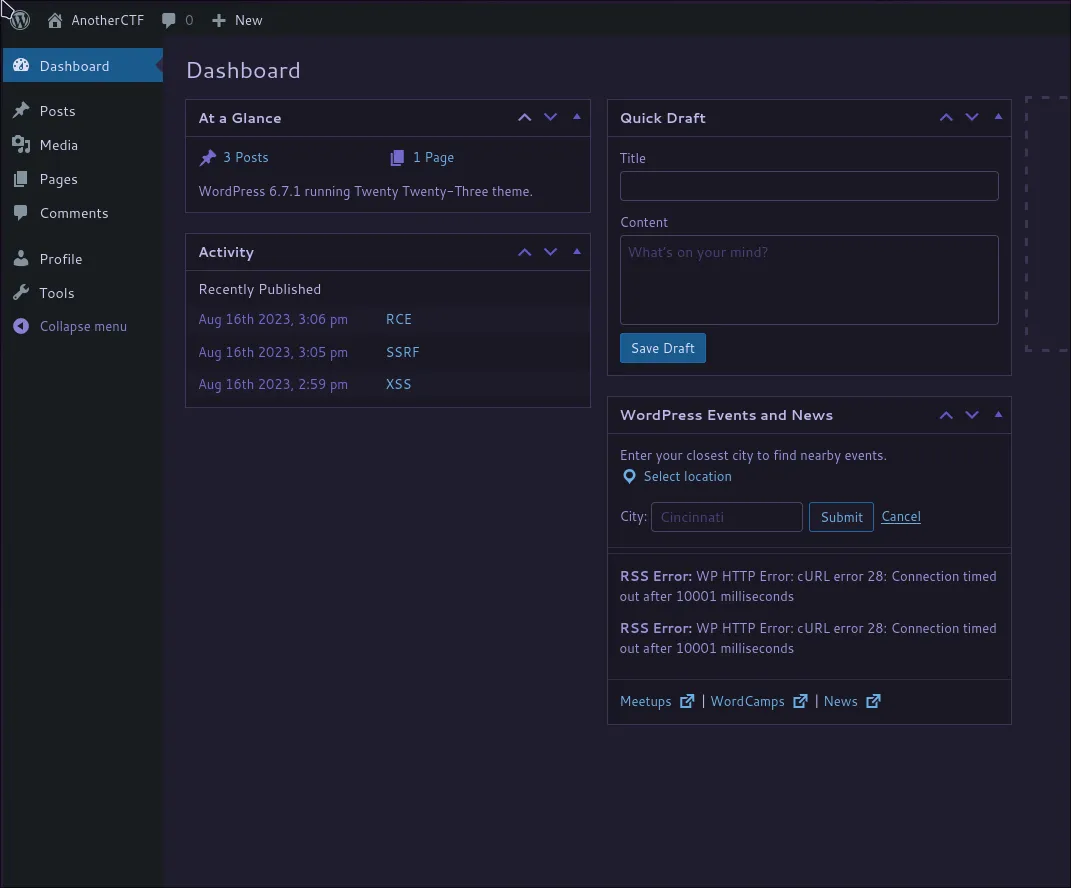The height and width of the screenshot is (888, 1071).
Task: Click the Dashboard gauge icon in sidebar
Action: point(21,65)
